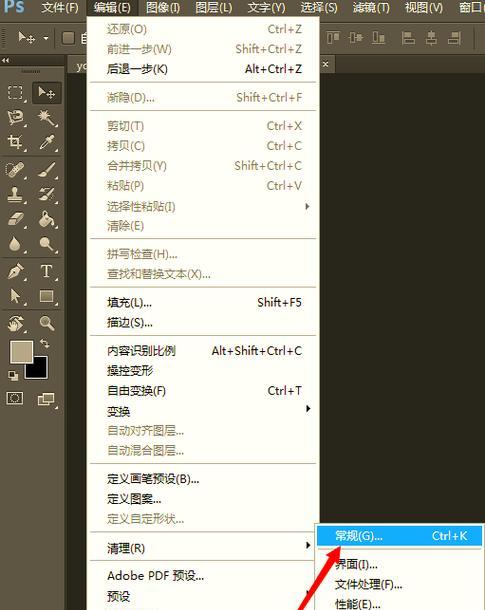Toggle the auto-select checkbox in options bar
Image resolution: width=485 pixels, height=610 pixels.
coord(68,38)
